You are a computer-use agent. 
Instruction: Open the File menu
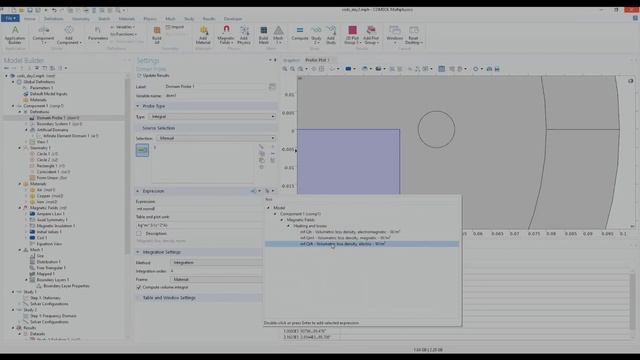[x=10, y=18]
